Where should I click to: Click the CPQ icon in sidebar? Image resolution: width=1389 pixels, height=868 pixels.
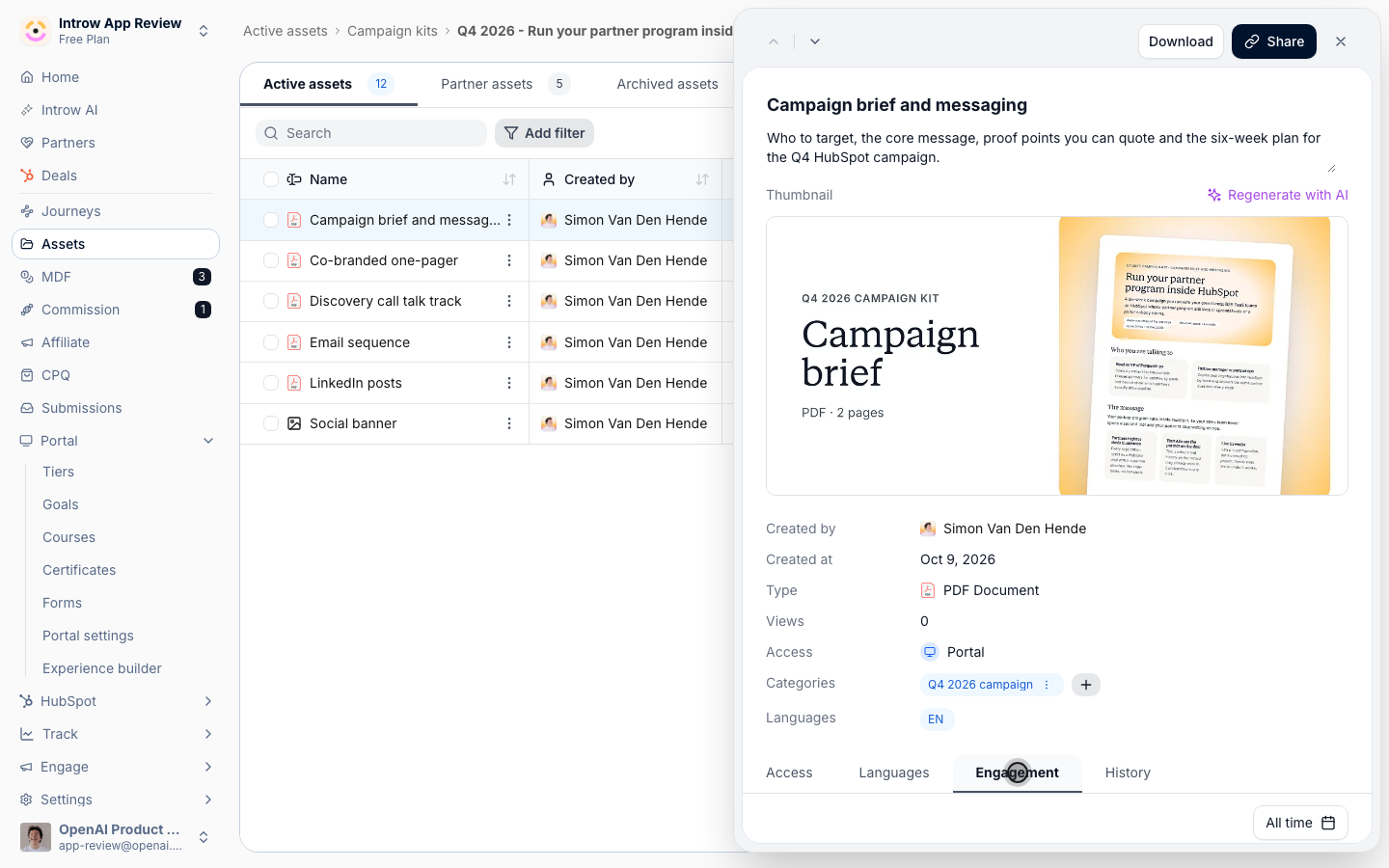coord(27,375)
